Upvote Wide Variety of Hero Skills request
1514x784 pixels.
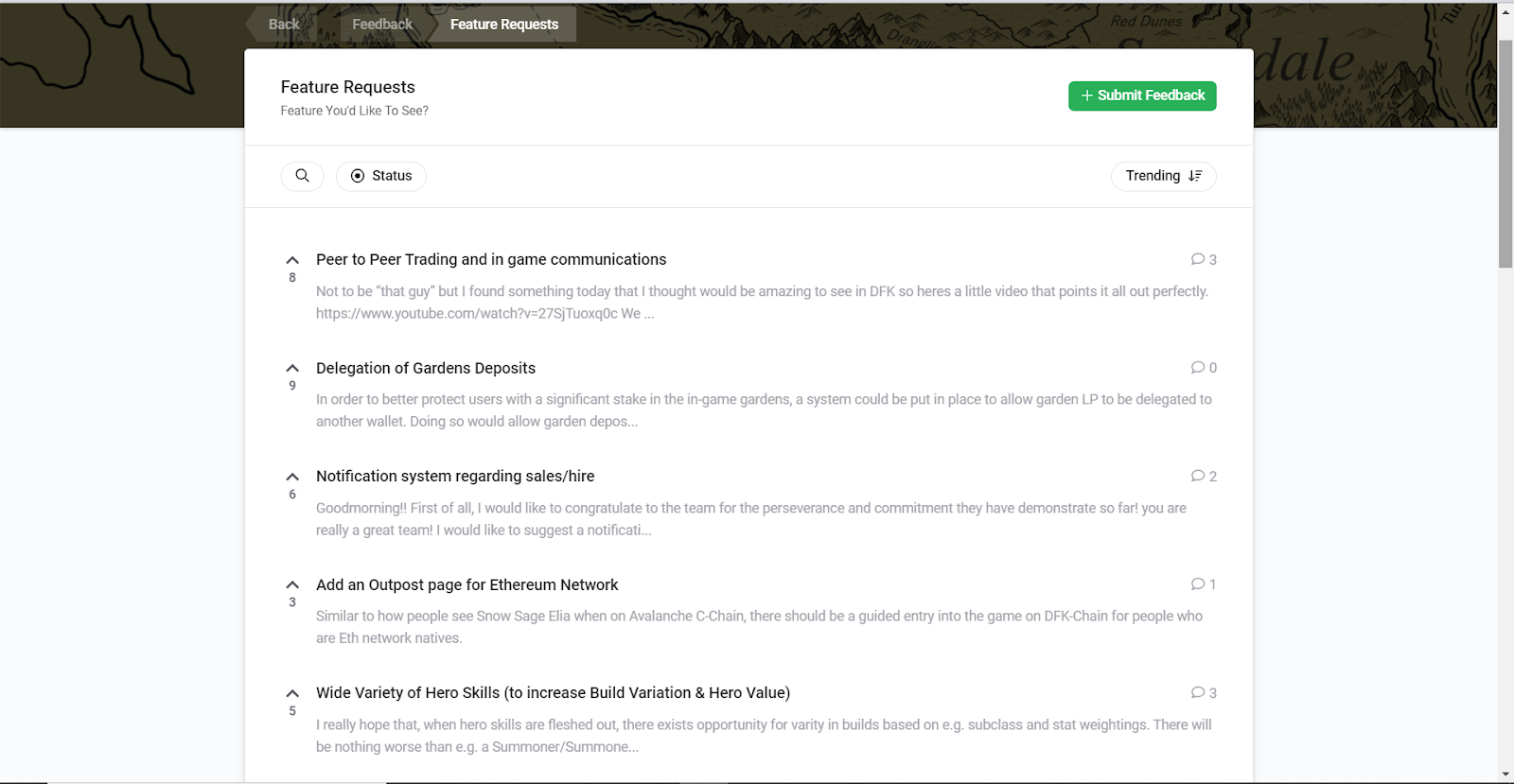click(x=292, y=693)
